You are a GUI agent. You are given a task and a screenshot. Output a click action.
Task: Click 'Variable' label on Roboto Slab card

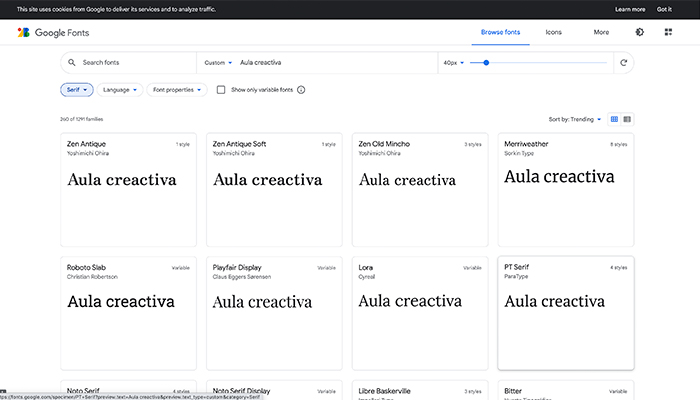pos(181,268)
